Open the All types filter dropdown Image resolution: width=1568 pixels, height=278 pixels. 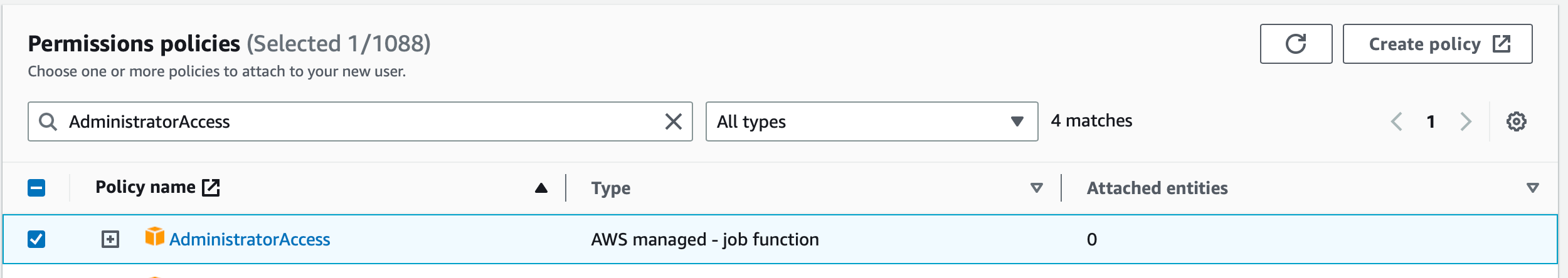pyautogui.click(x=871, y=121)
